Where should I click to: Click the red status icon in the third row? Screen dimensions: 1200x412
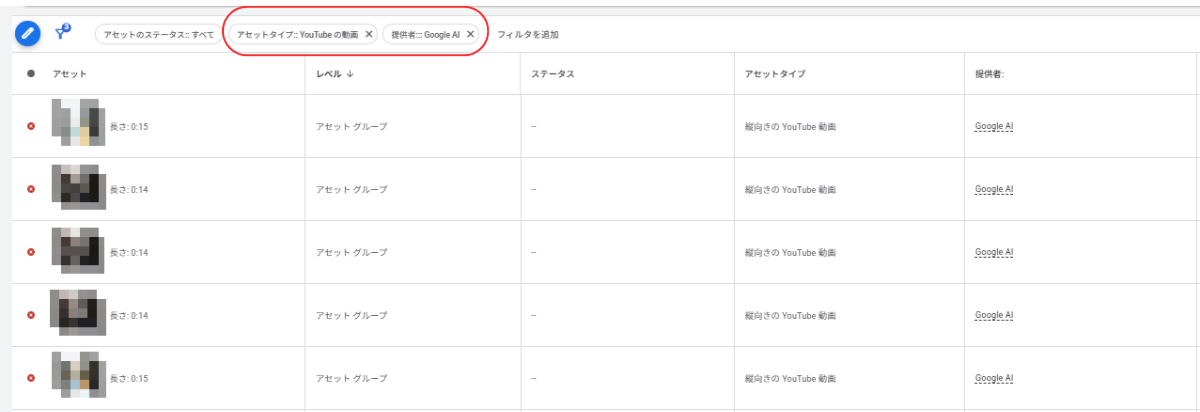point(31,252)
